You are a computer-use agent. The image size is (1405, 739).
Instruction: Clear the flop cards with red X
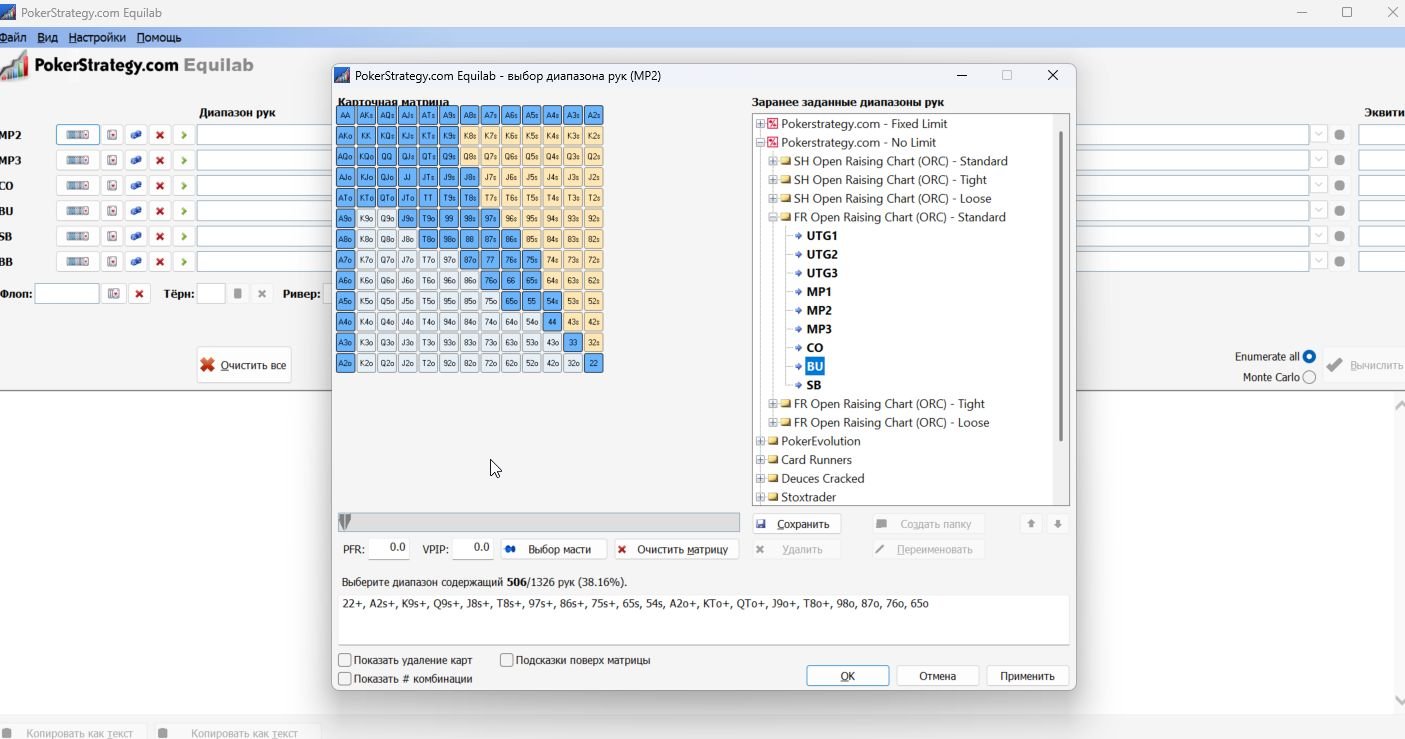(x=140, y=294)
